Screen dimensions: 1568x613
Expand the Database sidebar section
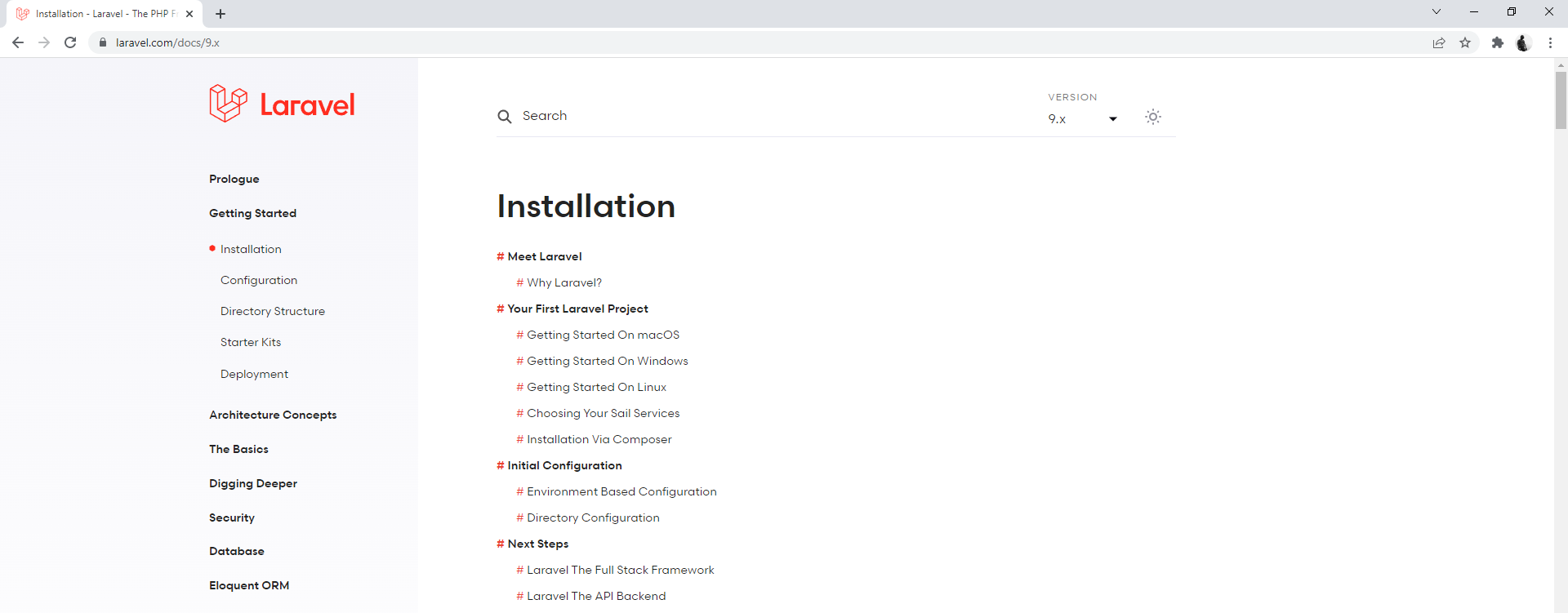237,551
